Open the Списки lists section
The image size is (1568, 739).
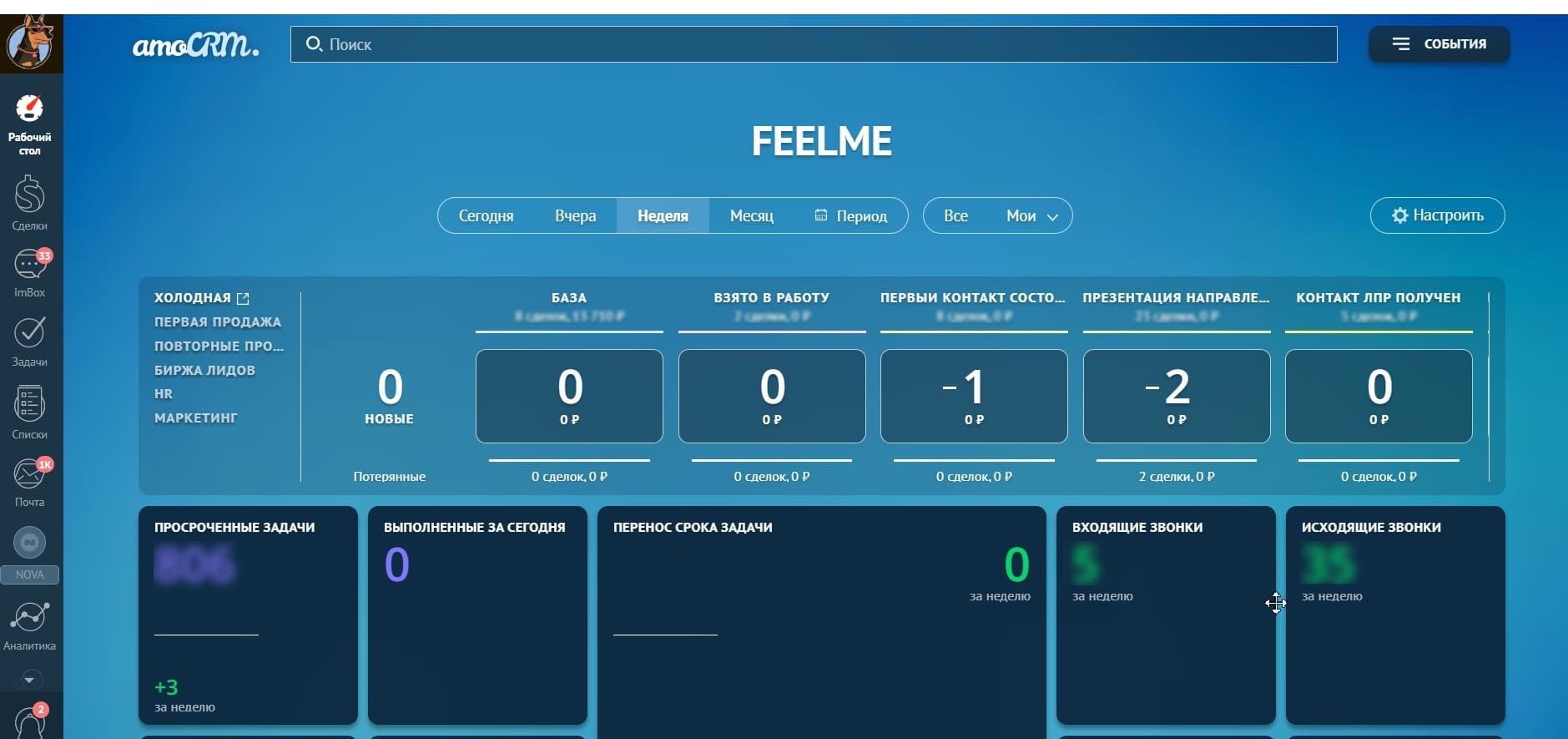pos(30,413)
